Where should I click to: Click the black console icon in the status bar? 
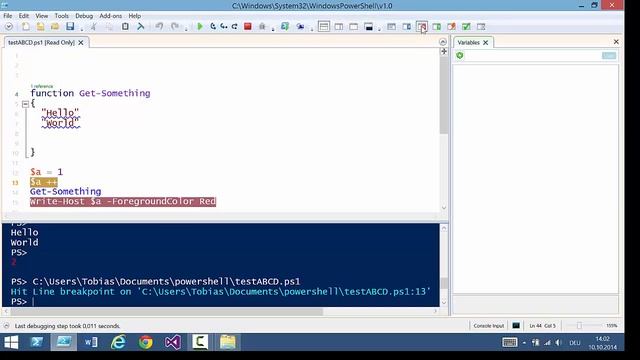[516, 326]
